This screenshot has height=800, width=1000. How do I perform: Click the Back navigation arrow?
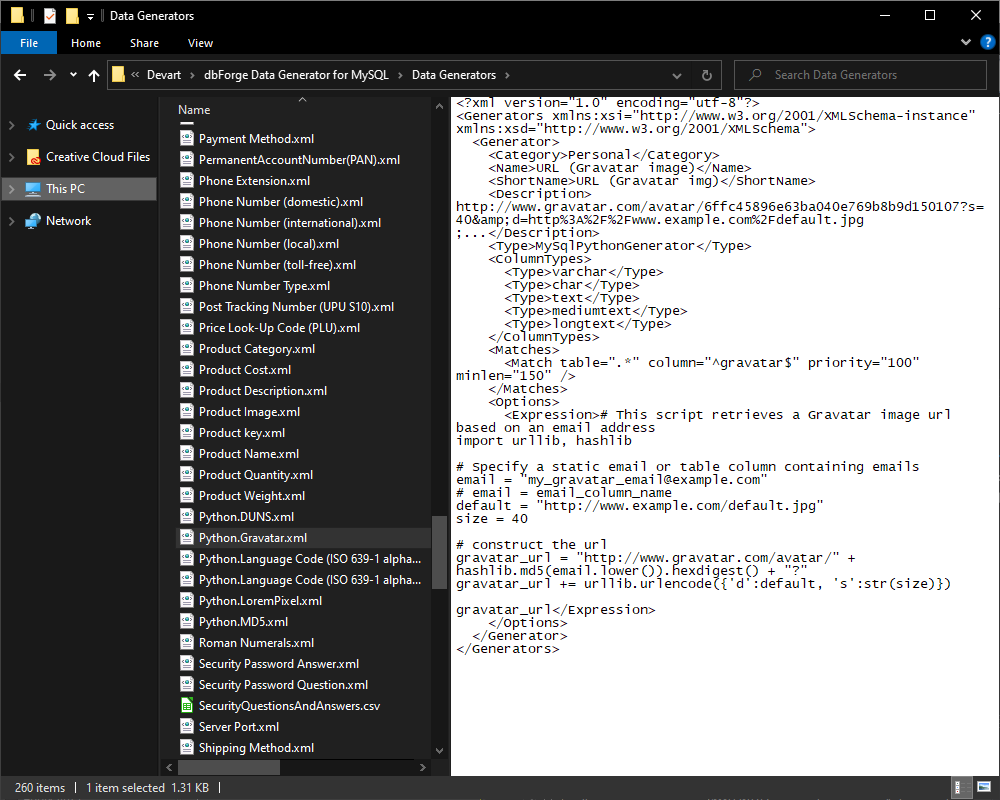[20, 75]
